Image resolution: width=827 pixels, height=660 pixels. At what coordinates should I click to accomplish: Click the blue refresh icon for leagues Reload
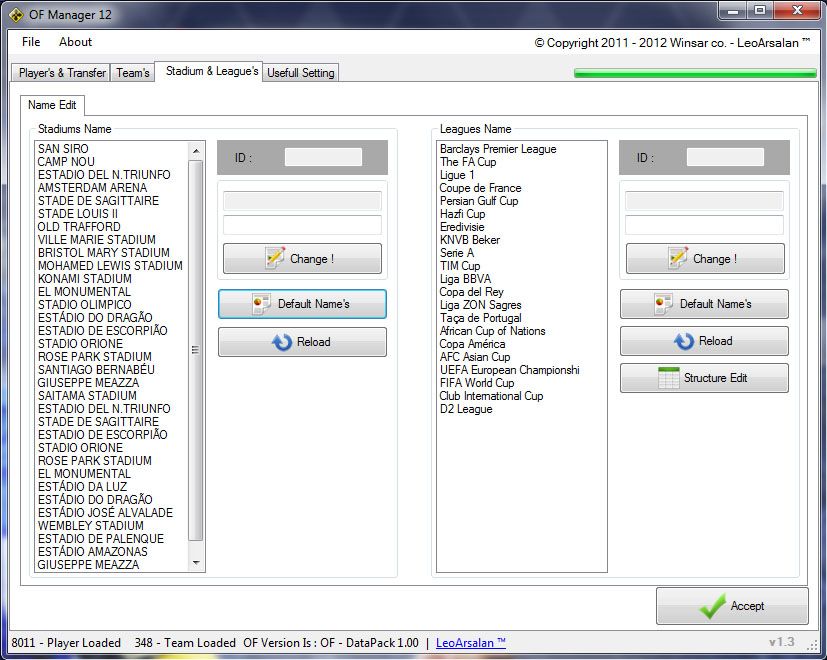point(683,342)
